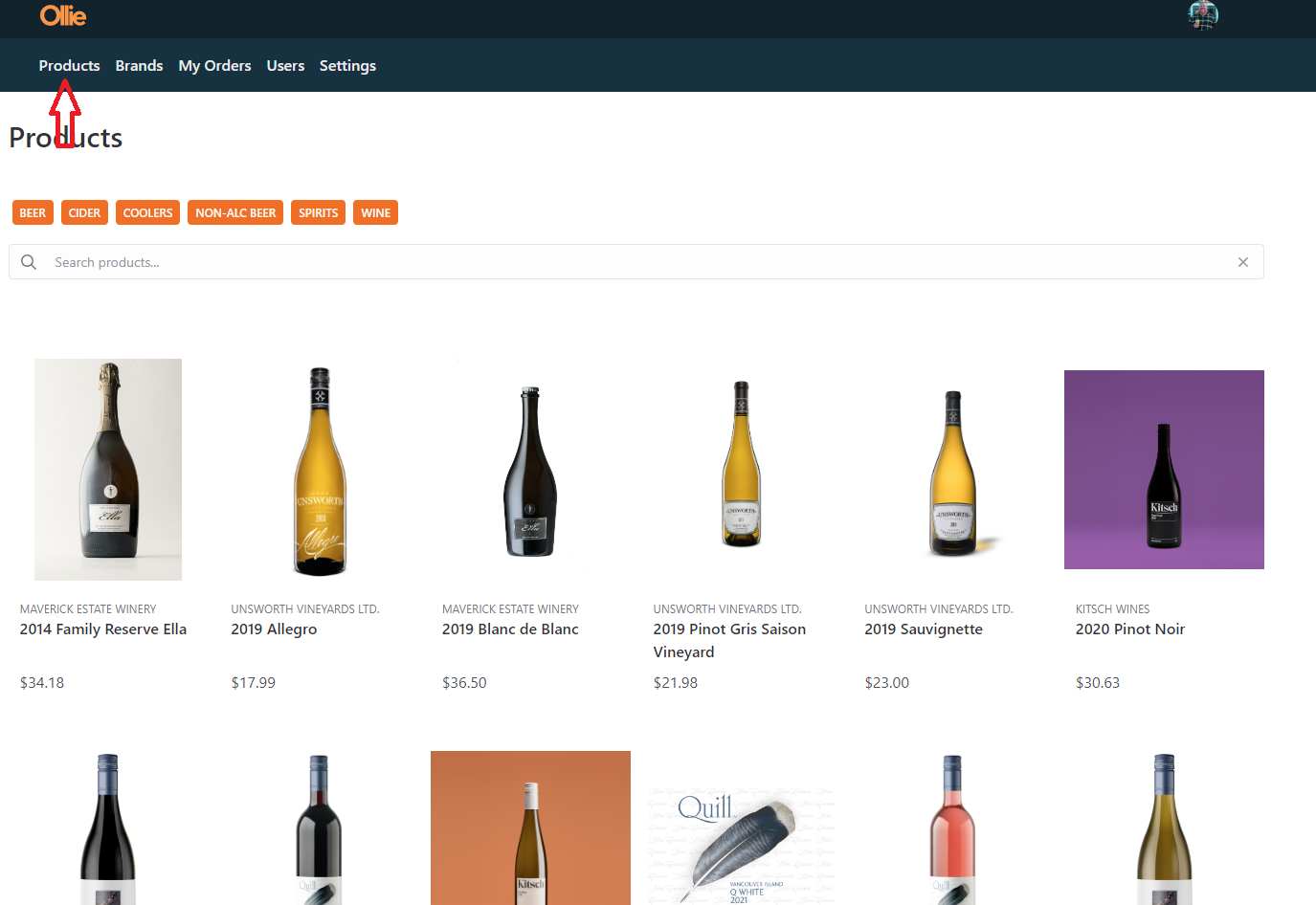The width and height of the screenshot is (1316, 905).
Task: Click the Ollie logo
Action: [x=63, y=15]
